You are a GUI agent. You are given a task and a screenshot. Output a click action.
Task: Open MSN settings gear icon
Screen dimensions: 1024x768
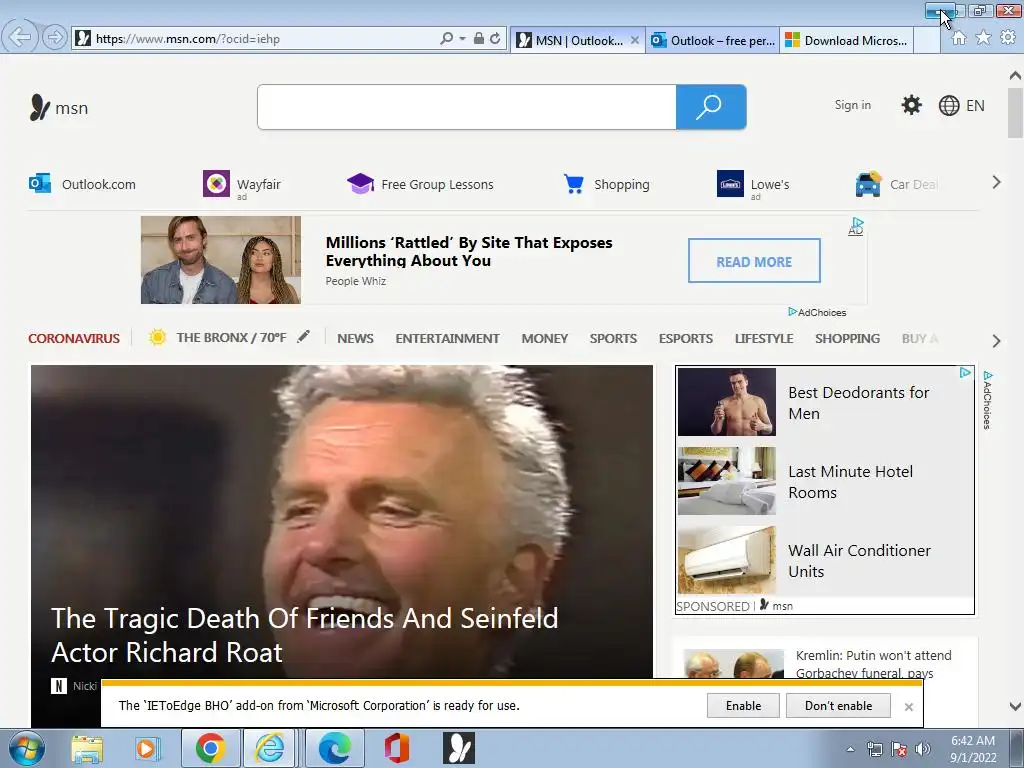[911, 105]
